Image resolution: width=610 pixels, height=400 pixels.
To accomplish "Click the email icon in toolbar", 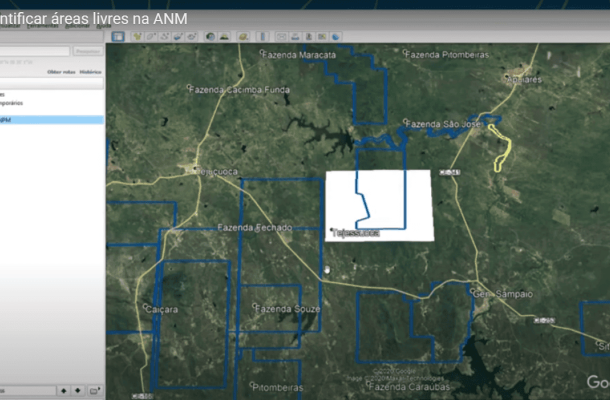I will 278,37.
